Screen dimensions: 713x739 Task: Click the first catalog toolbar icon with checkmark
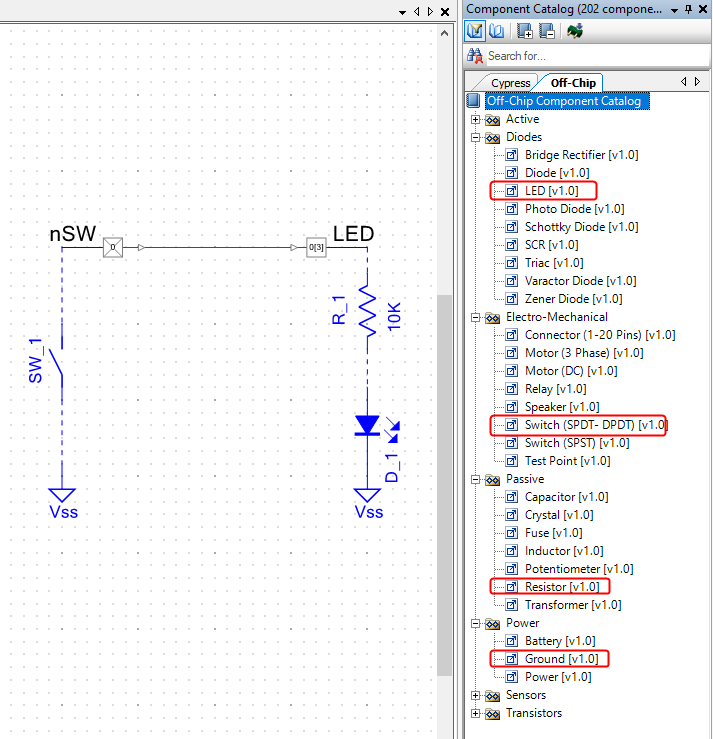476,31
